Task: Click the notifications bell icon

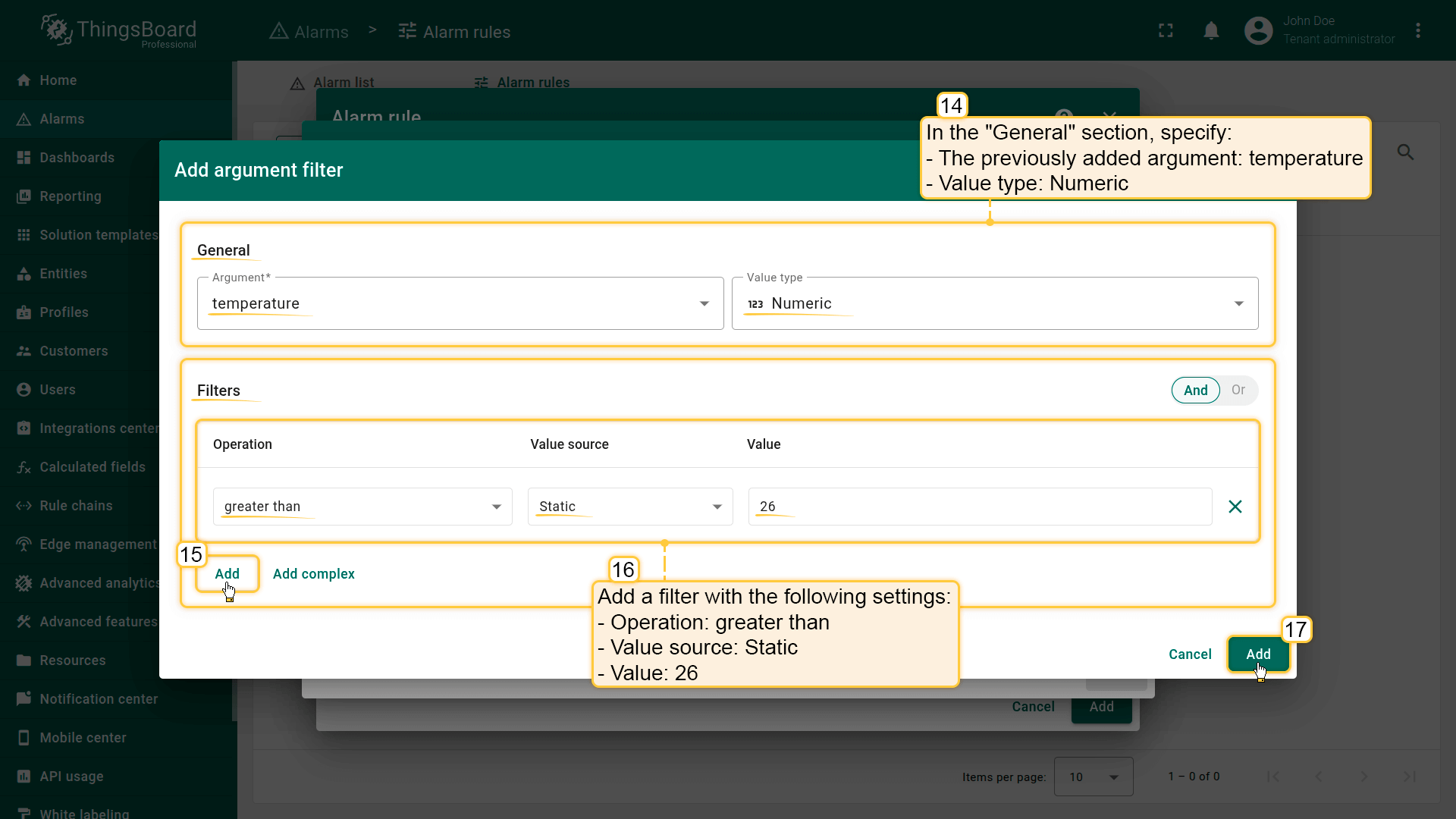Action: click(x=1211, y=31)
